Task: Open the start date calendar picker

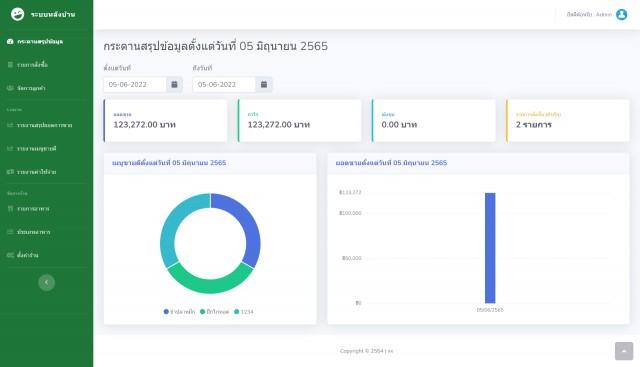Action: tap(174, 85)
